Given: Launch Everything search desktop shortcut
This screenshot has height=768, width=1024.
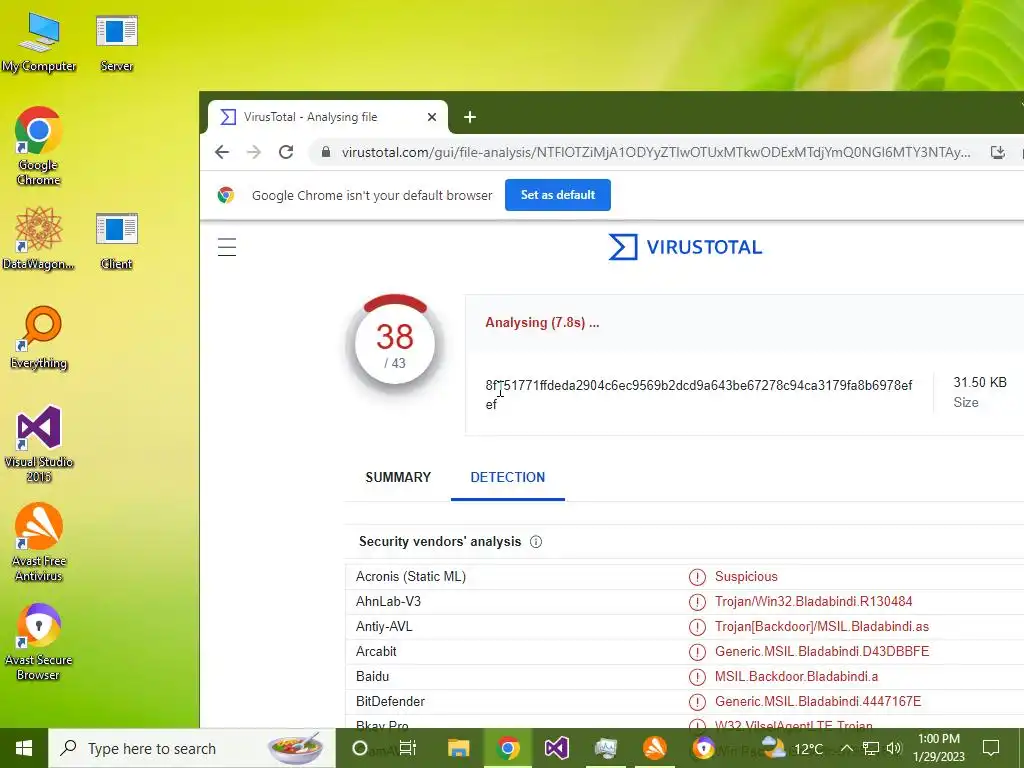Looking at the screenshot, I should [39, 338].
